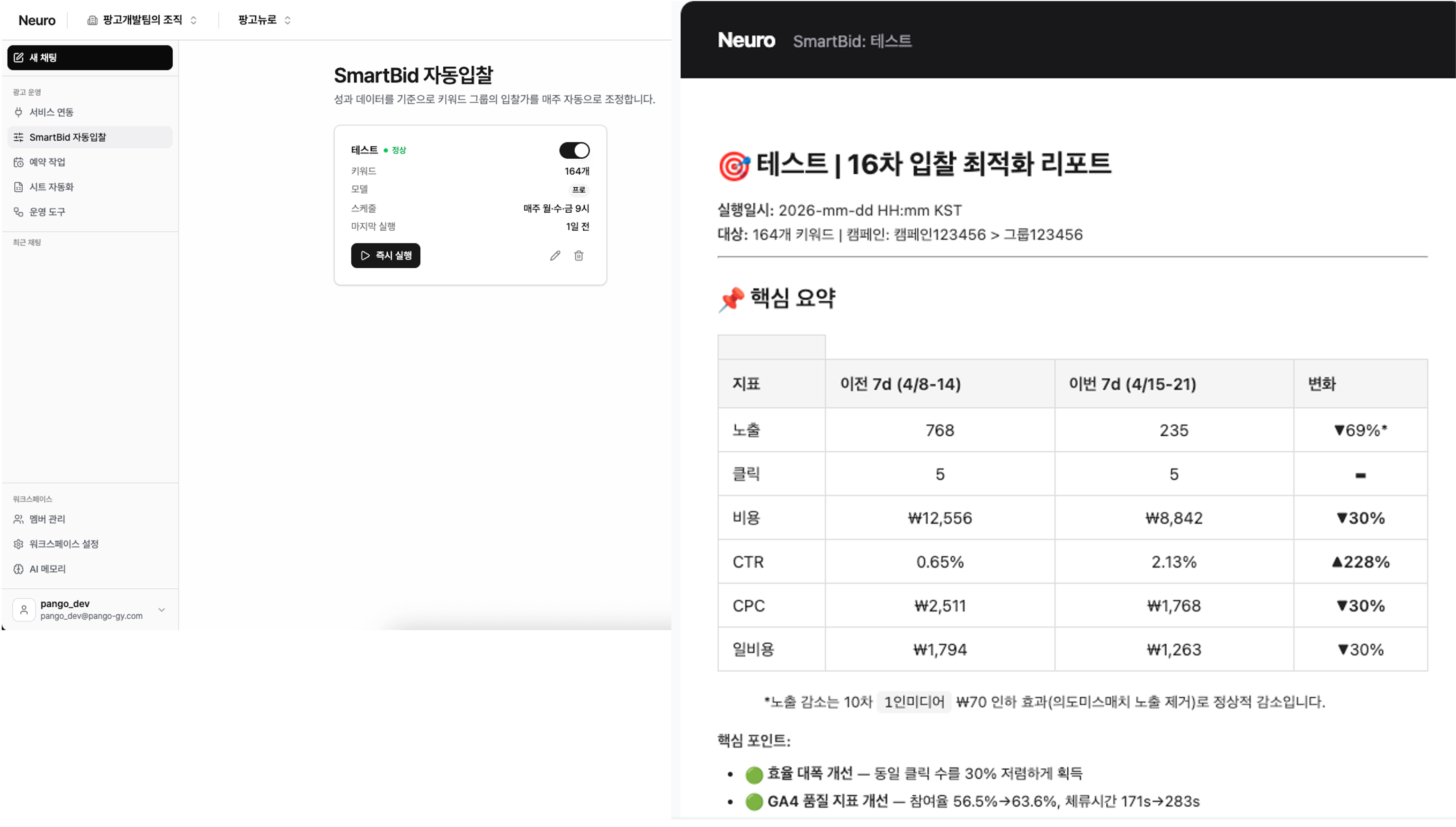Click the pencil-square icon in 새 채팅
The width and height of the screenshot is (1456, 827).
click(x=19, y=57)
